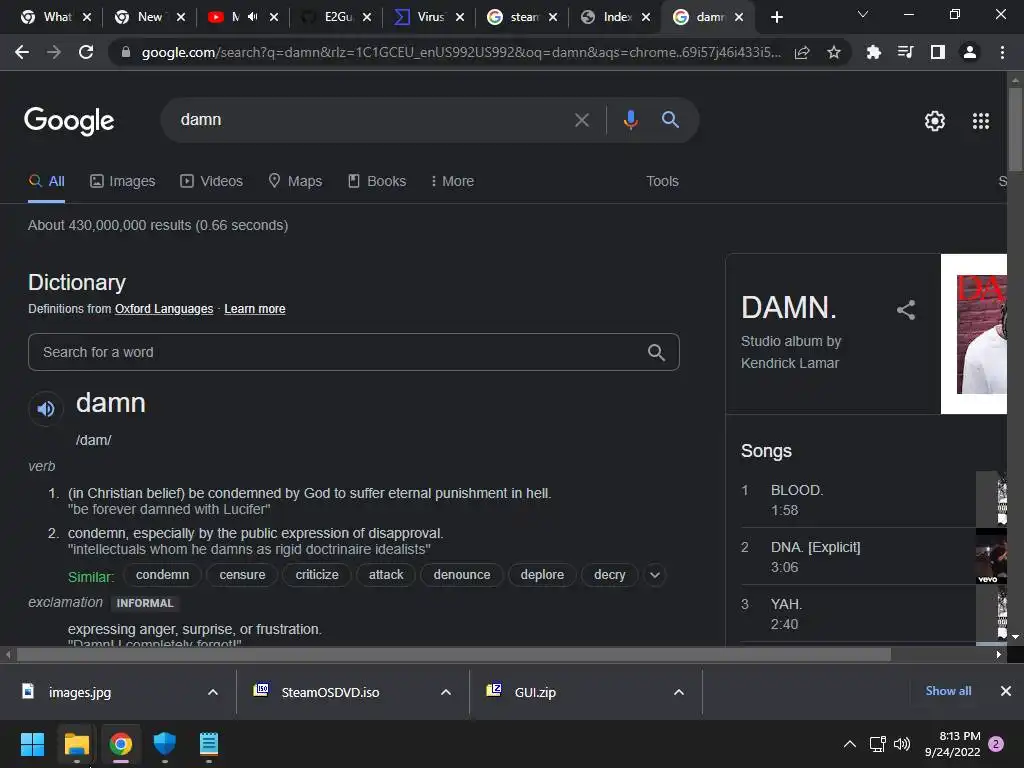Open a new browser tab
This screenshot has width=1024, height=768.
click(776, 17)
